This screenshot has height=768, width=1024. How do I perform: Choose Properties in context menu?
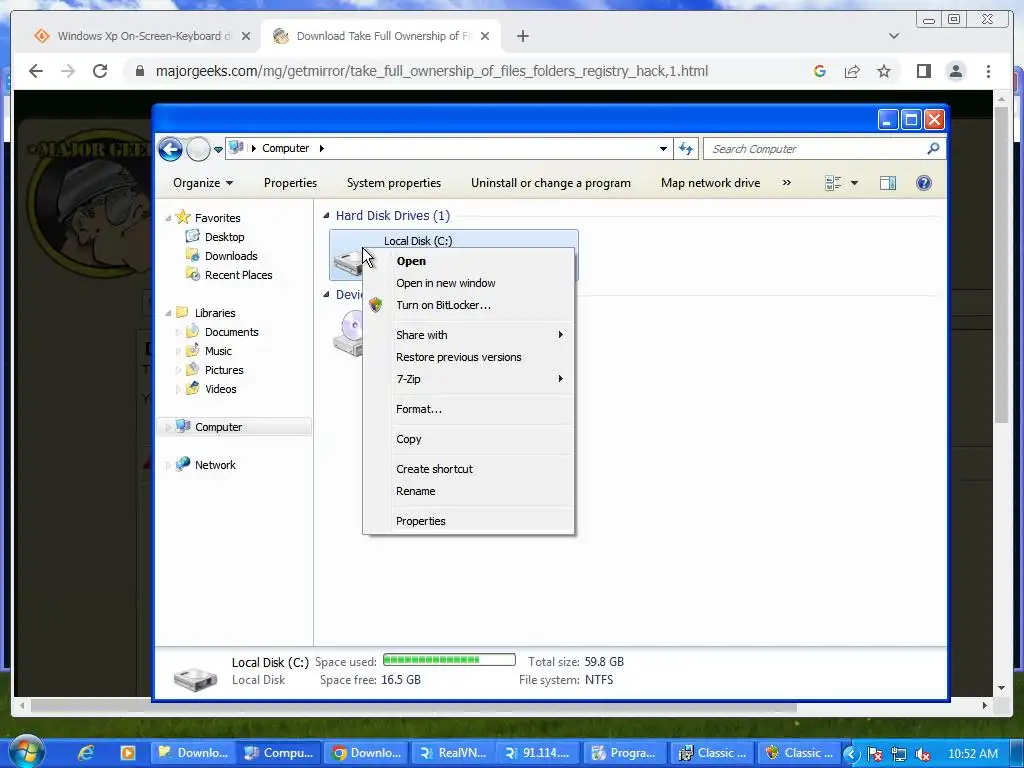point(469,521)
